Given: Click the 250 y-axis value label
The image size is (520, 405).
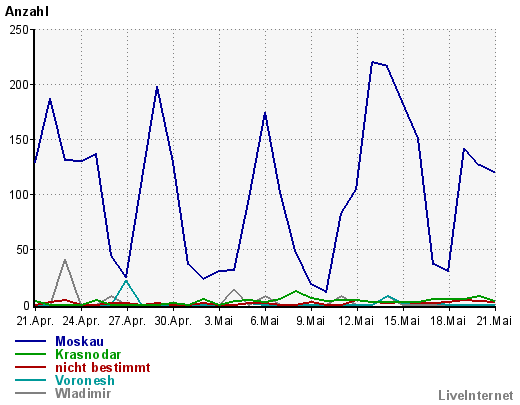Looking at the screenshot, I should [19, 30].
